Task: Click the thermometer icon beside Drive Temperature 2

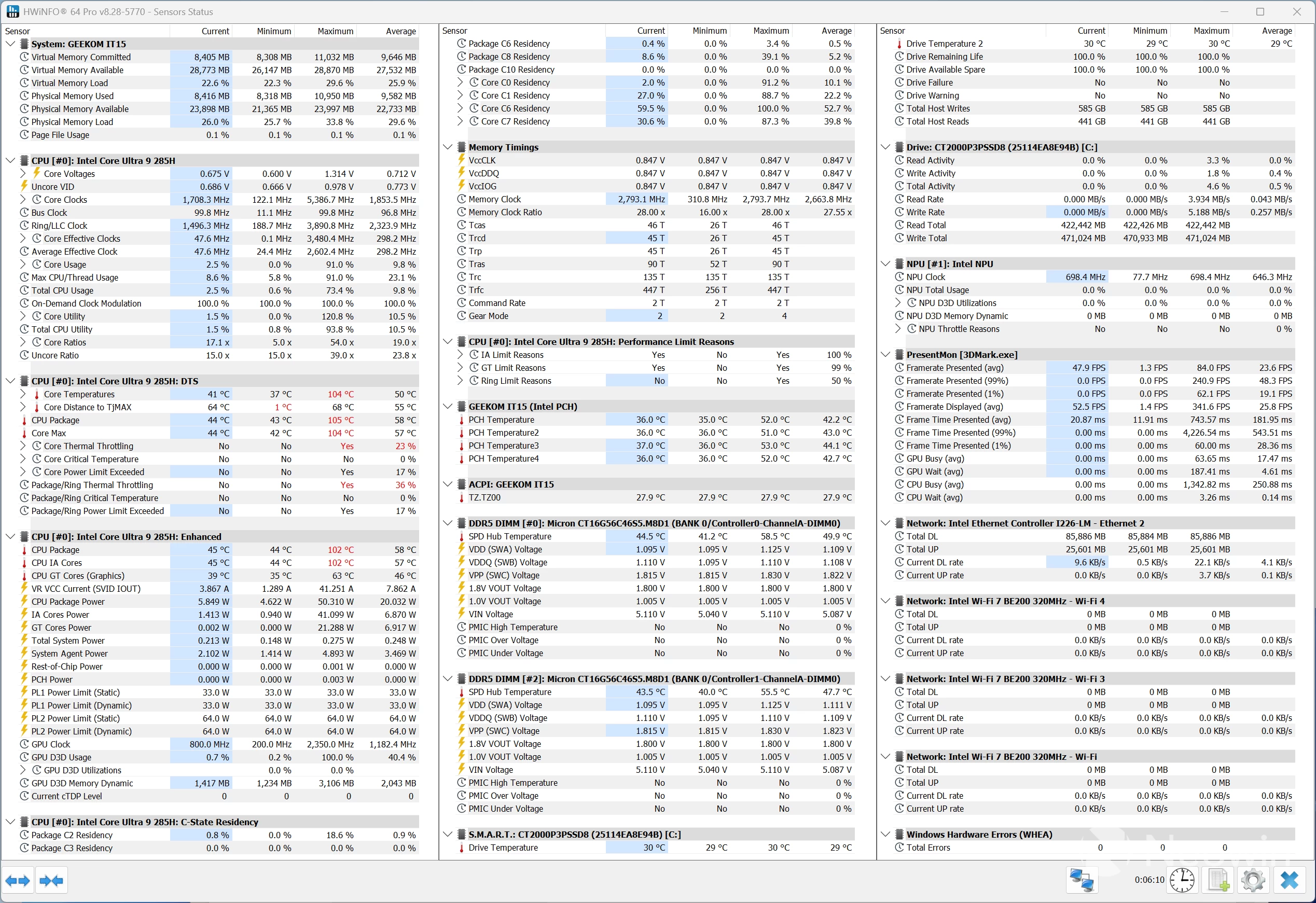Action: click(898, 44)
